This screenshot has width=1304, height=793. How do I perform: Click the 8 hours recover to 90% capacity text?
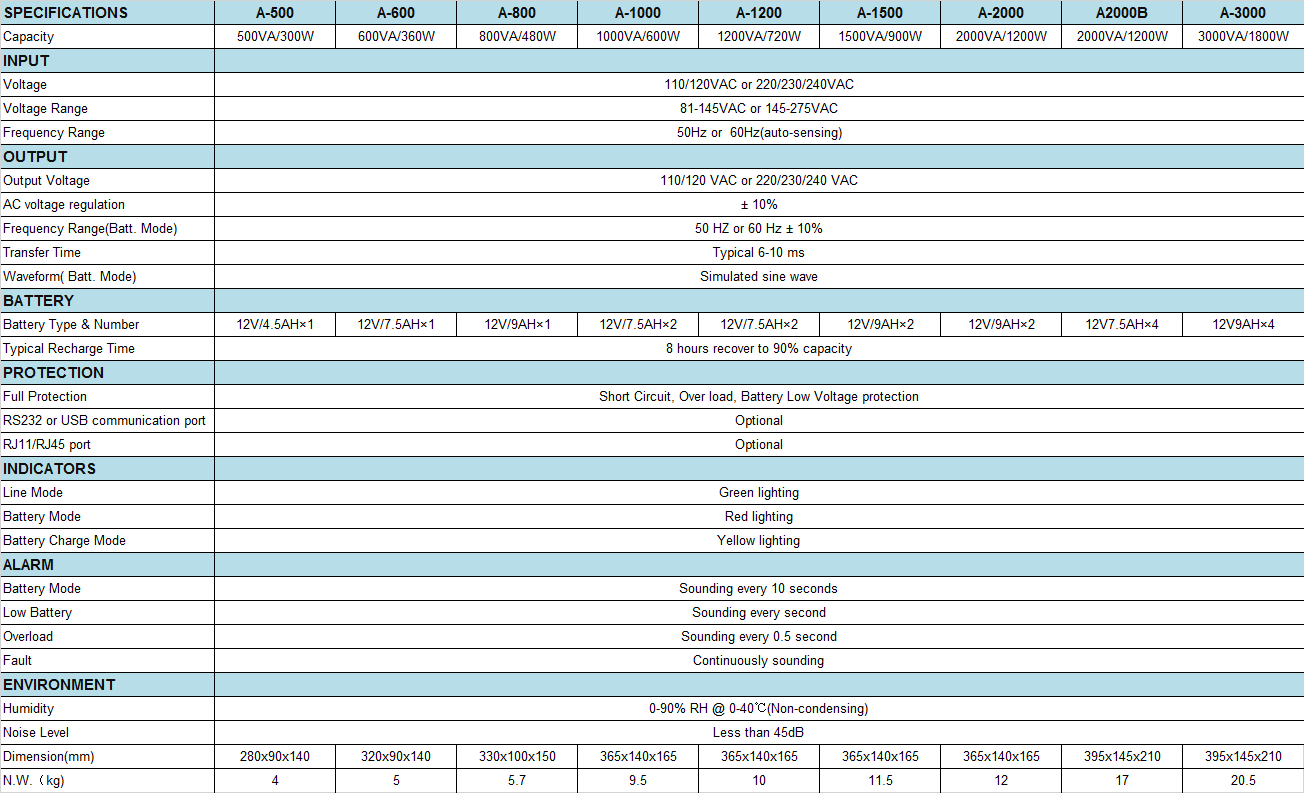pyautogui.click(x=759, y=349)
